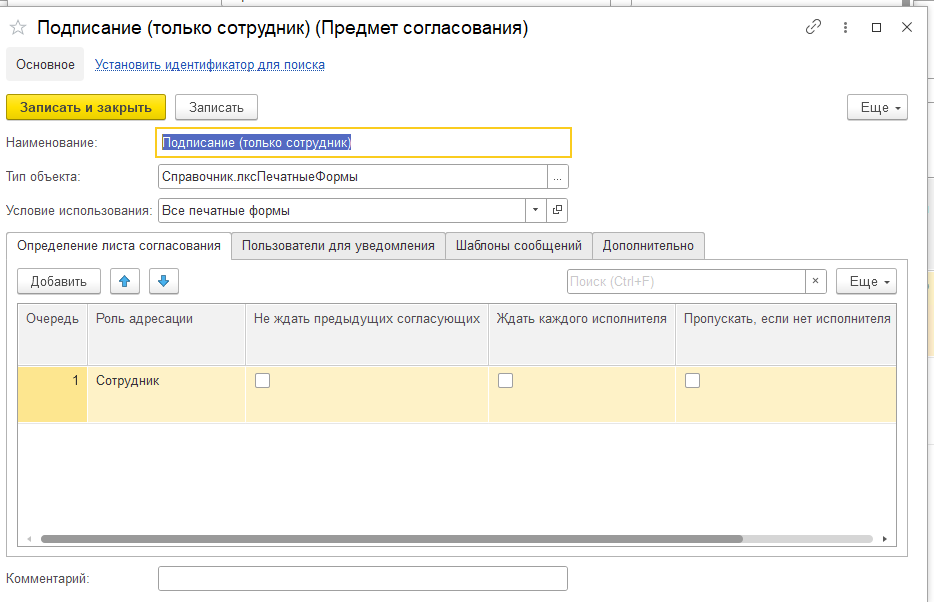Open the top Еще menu
934x602 pixels.
877,107
